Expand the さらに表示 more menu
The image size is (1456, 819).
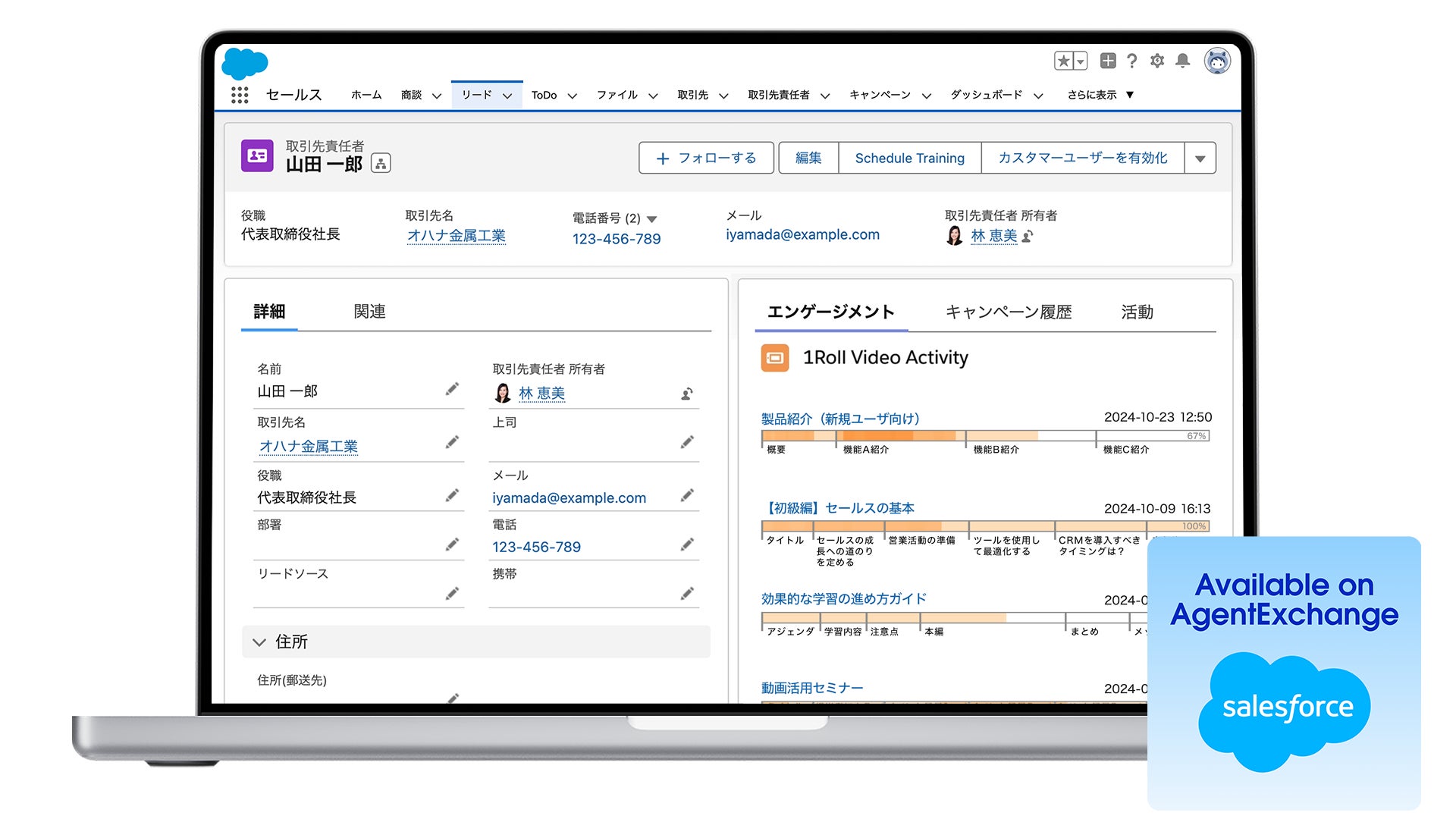tap(1100, 95)
